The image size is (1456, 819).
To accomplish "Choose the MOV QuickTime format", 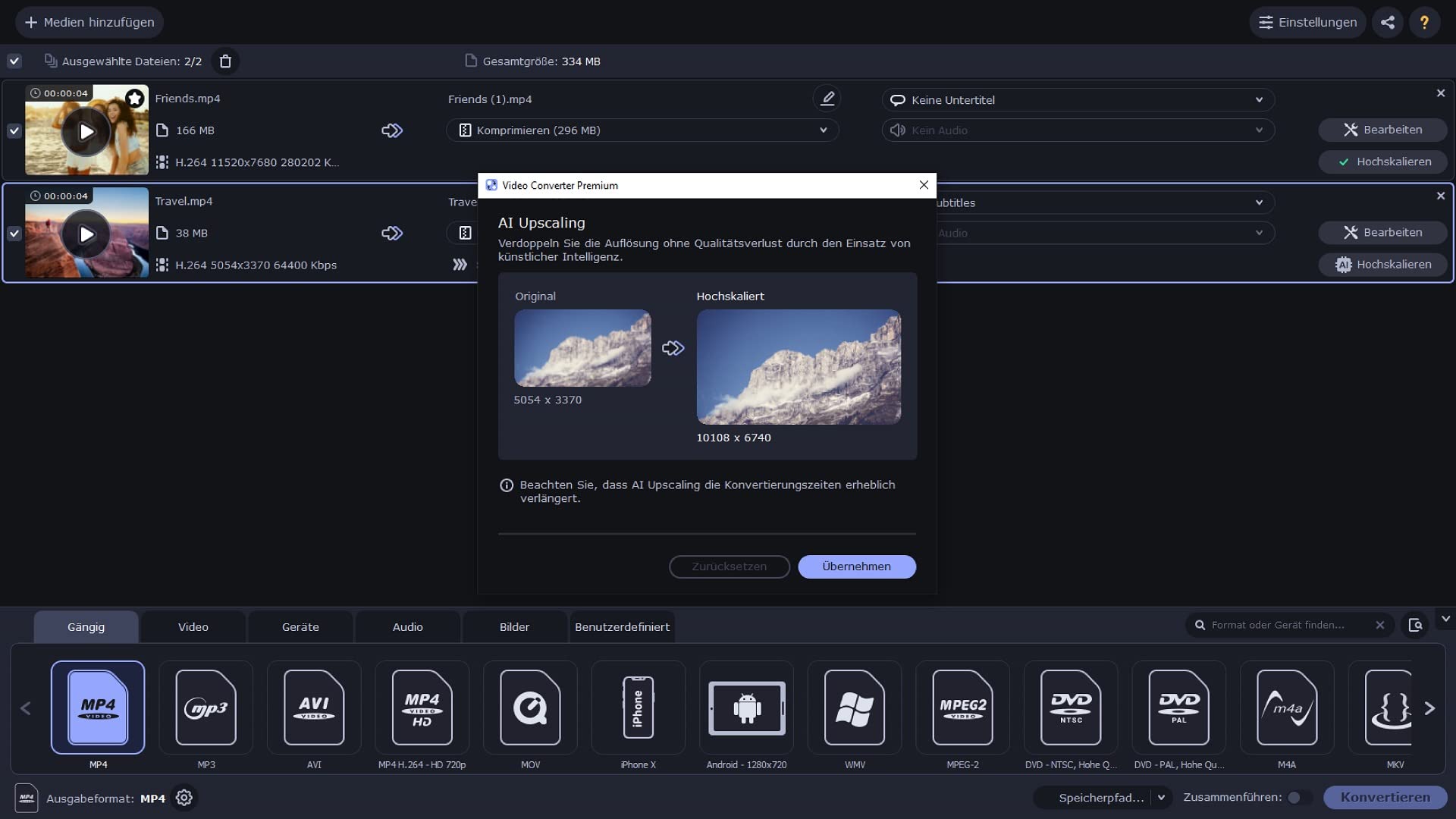I will [x=530, y=708].
